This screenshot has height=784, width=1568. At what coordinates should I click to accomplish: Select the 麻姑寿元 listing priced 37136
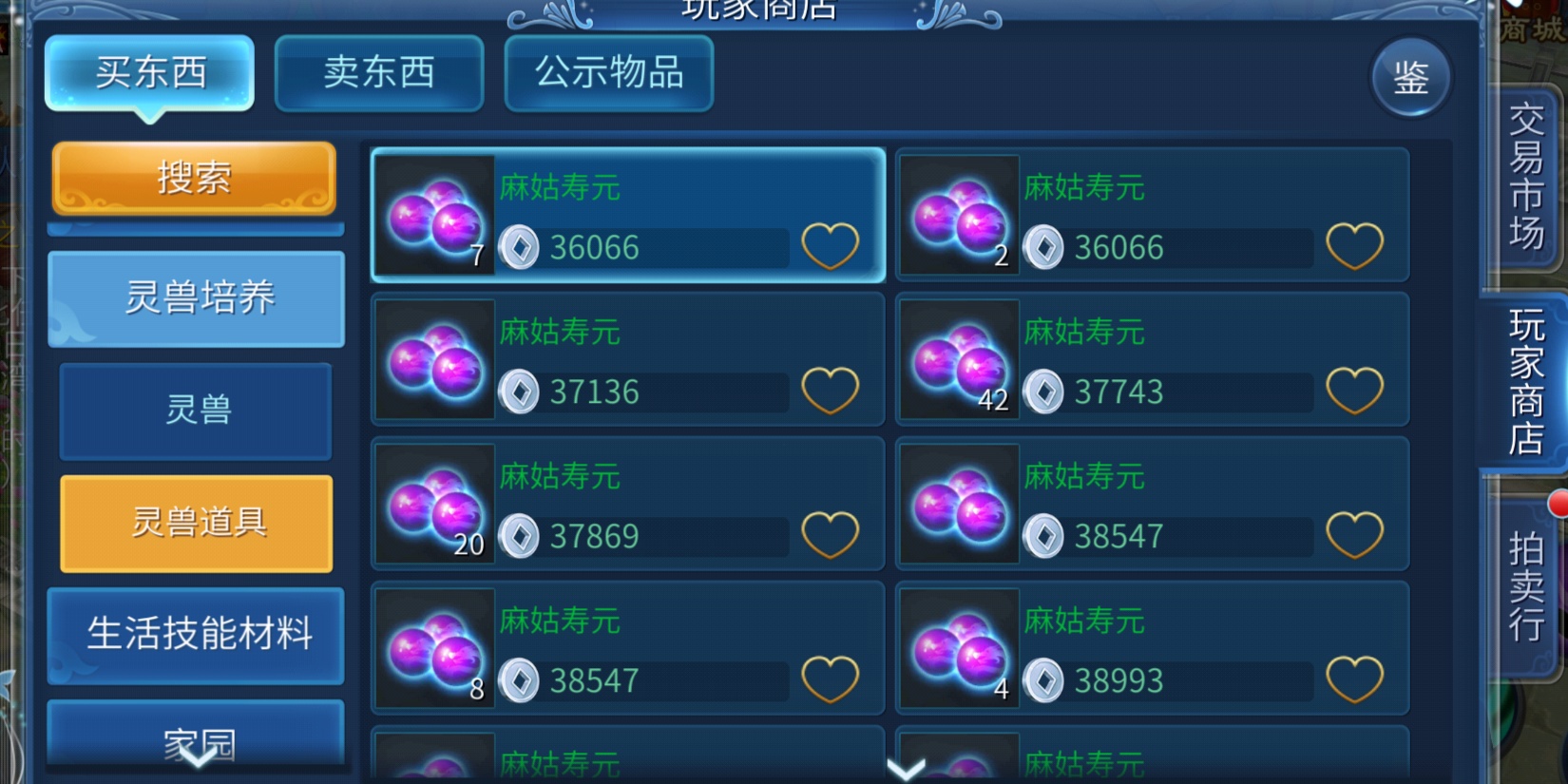click(628, 359)
